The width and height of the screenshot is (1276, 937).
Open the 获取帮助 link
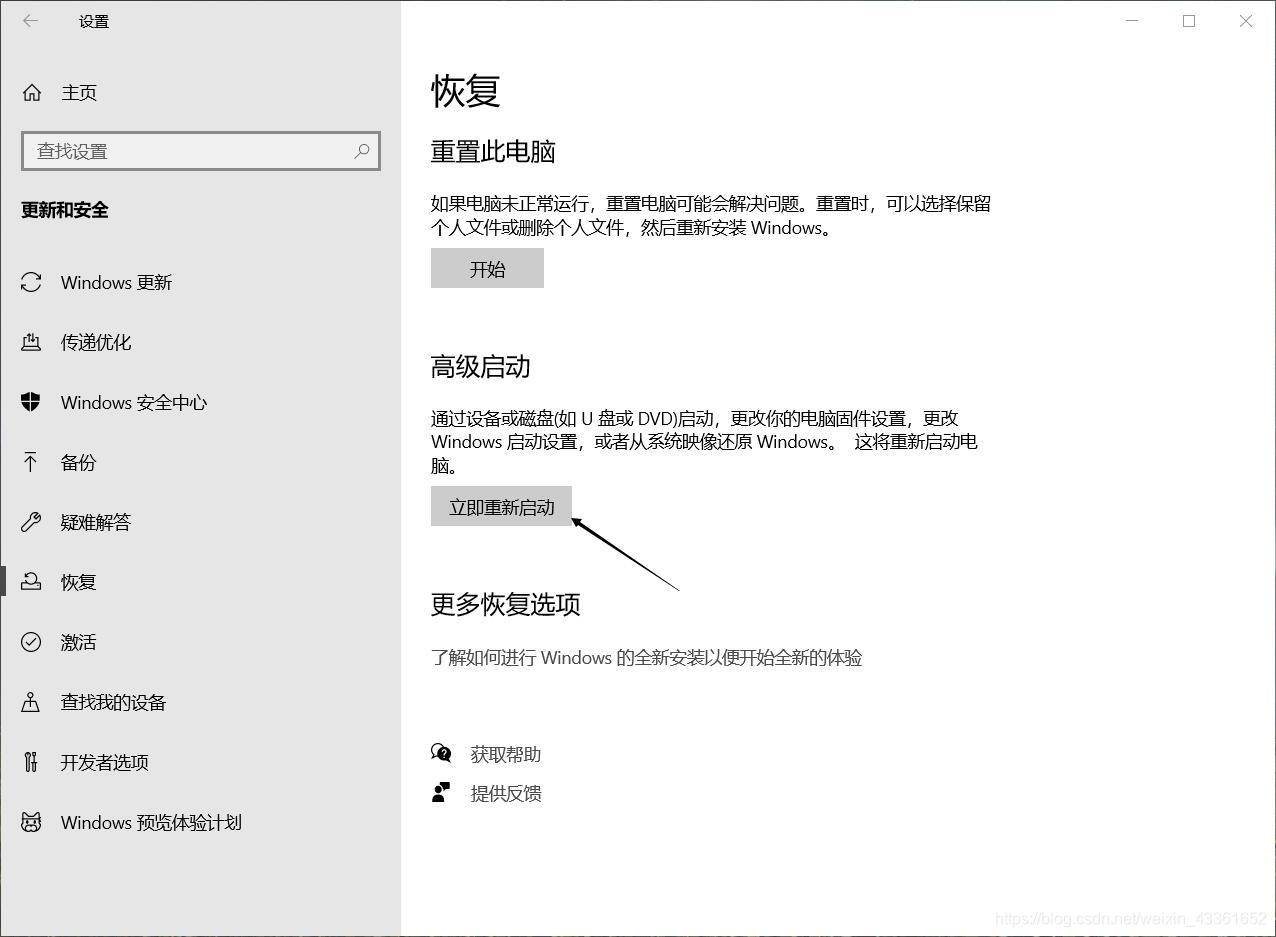506,754
